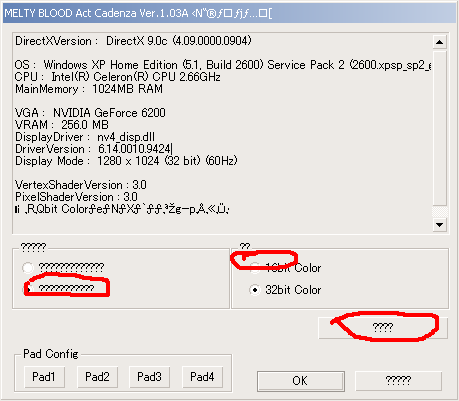Click the DriverVersion 6.14.0010.9424 text

(93, 149)
